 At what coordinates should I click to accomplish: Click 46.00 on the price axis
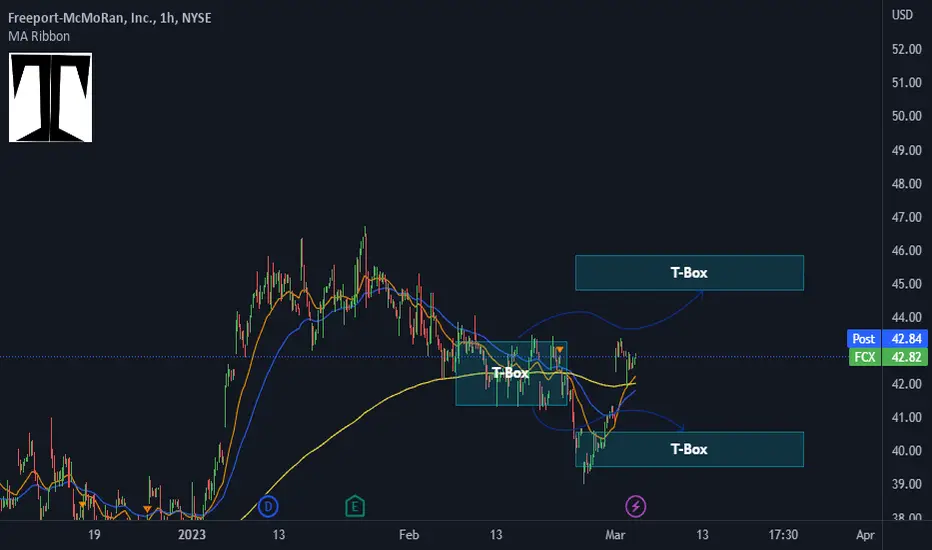(906, 250)
